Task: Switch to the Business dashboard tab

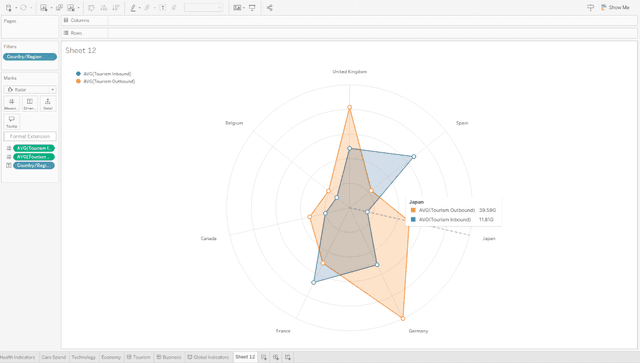Action: 169,357
